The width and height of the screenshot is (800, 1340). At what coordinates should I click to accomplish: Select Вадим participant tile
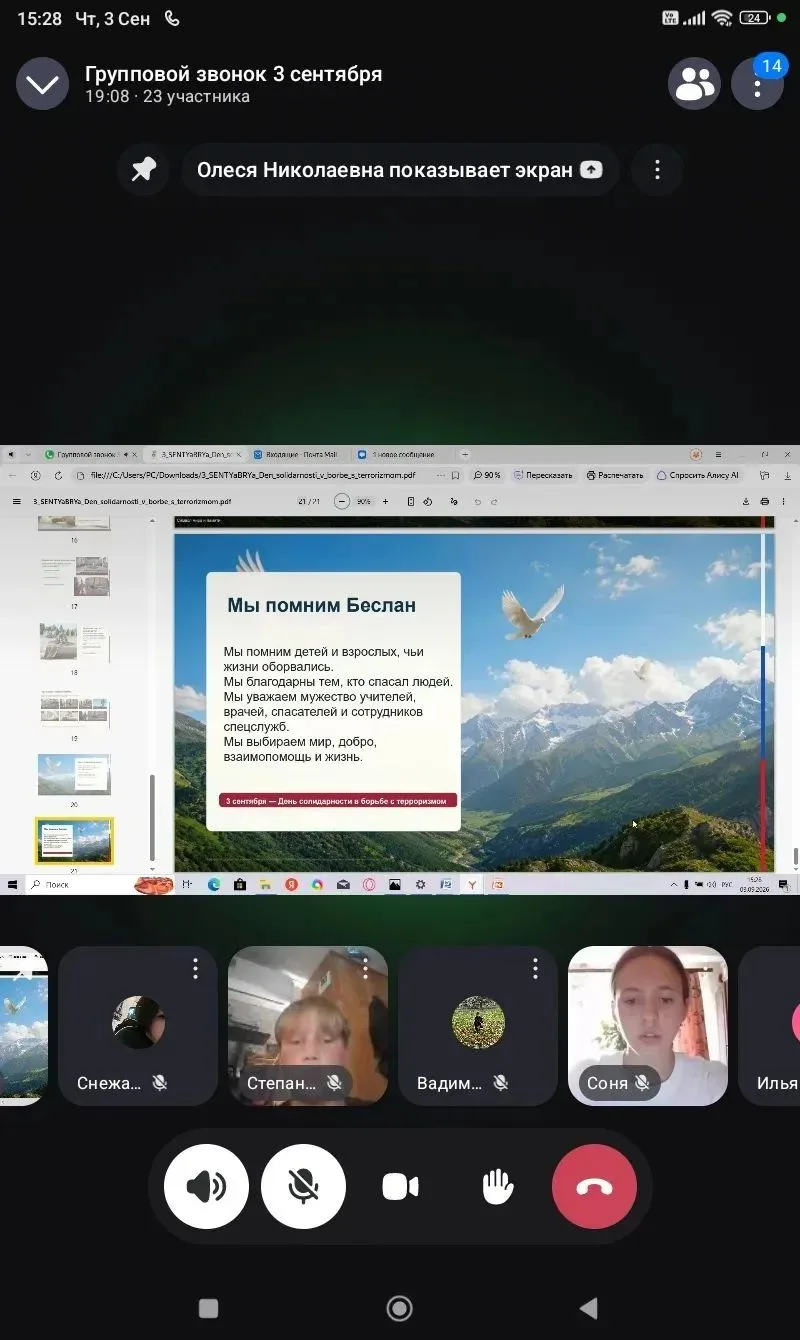(478, 1026)
